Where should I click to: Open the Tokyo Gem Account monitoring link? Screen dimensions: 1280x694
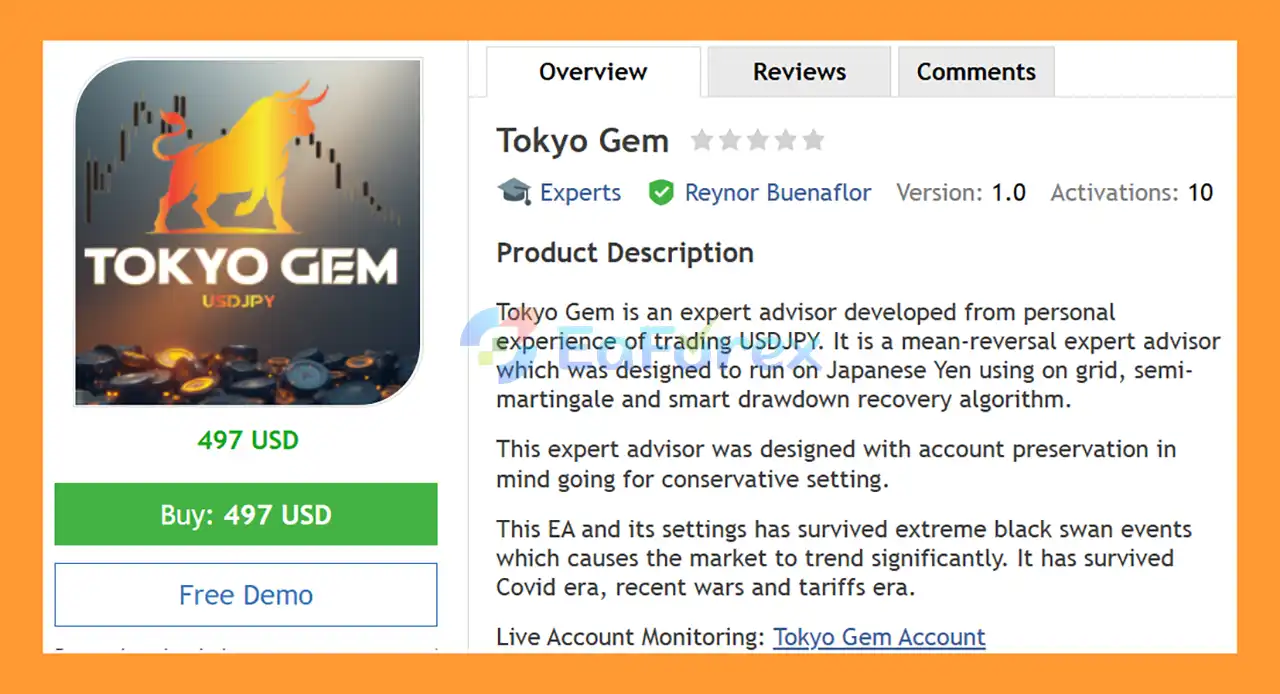coord(879,637)
